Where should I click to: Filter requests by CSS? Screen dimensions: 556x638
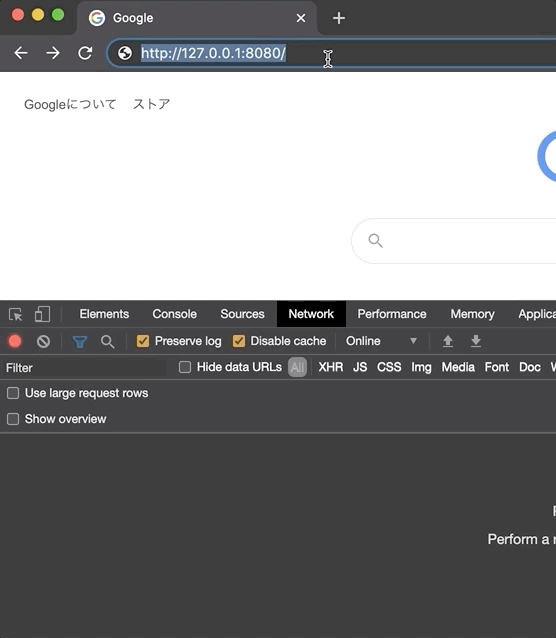tap(389, 367)
